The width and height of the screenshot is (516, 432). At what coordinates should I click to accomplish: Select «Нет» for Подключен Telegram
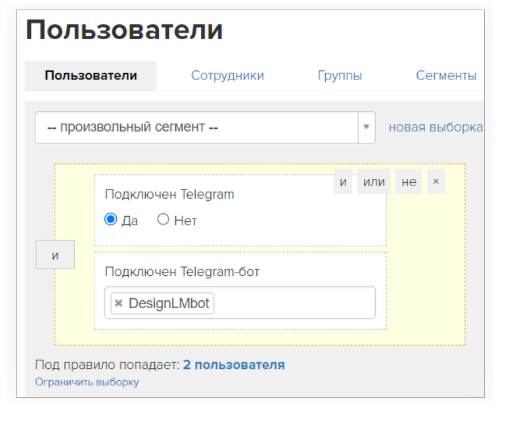[163, 219]
